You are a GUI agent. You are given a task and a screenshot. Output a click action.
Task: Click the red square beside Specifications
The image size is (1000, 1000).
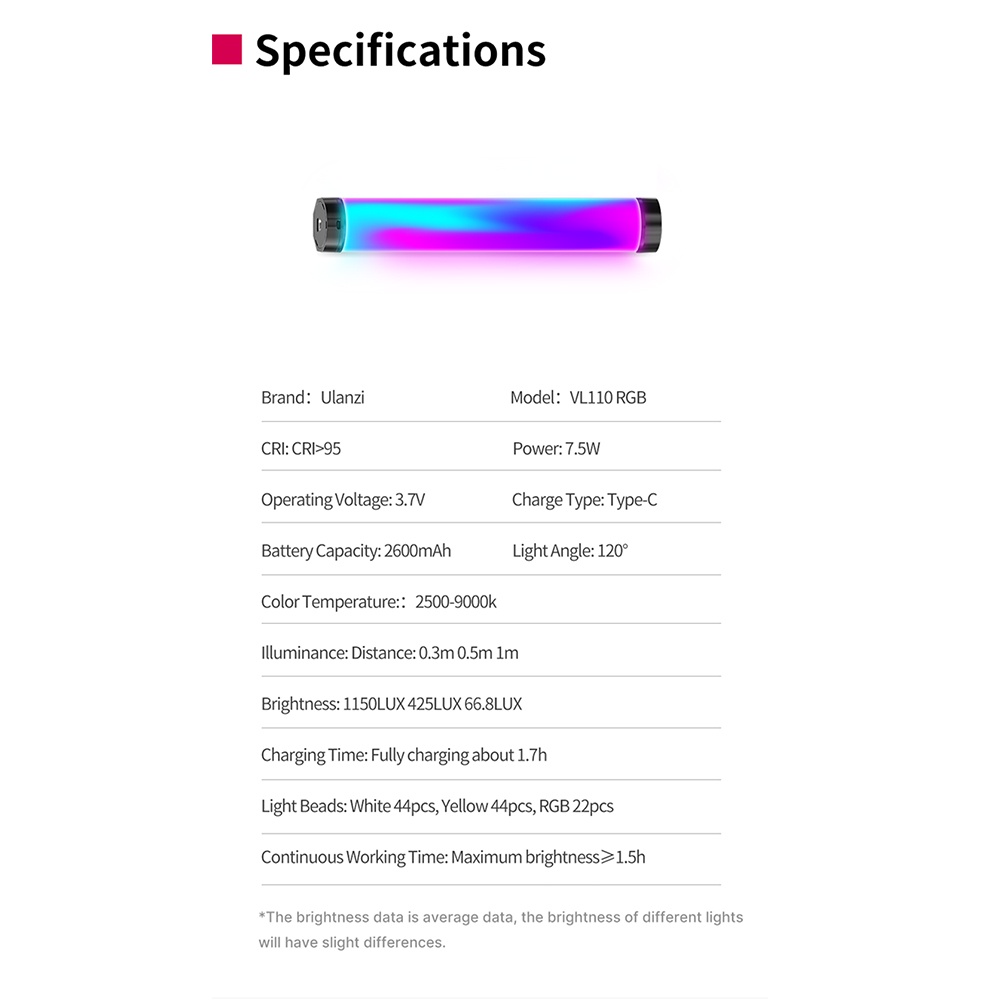pos(226,49)
